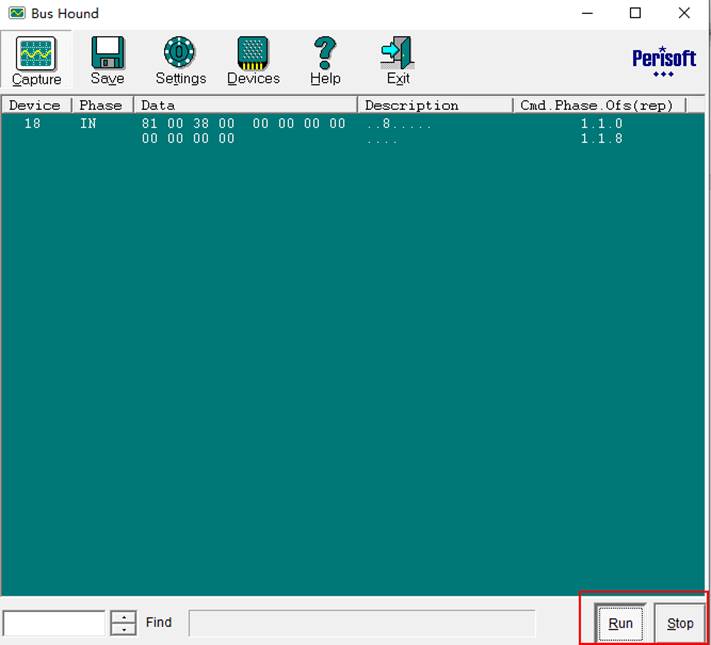Click the Device column header
Image resolution: width=711 pixels, height=645 pixels.
[37, 105]
